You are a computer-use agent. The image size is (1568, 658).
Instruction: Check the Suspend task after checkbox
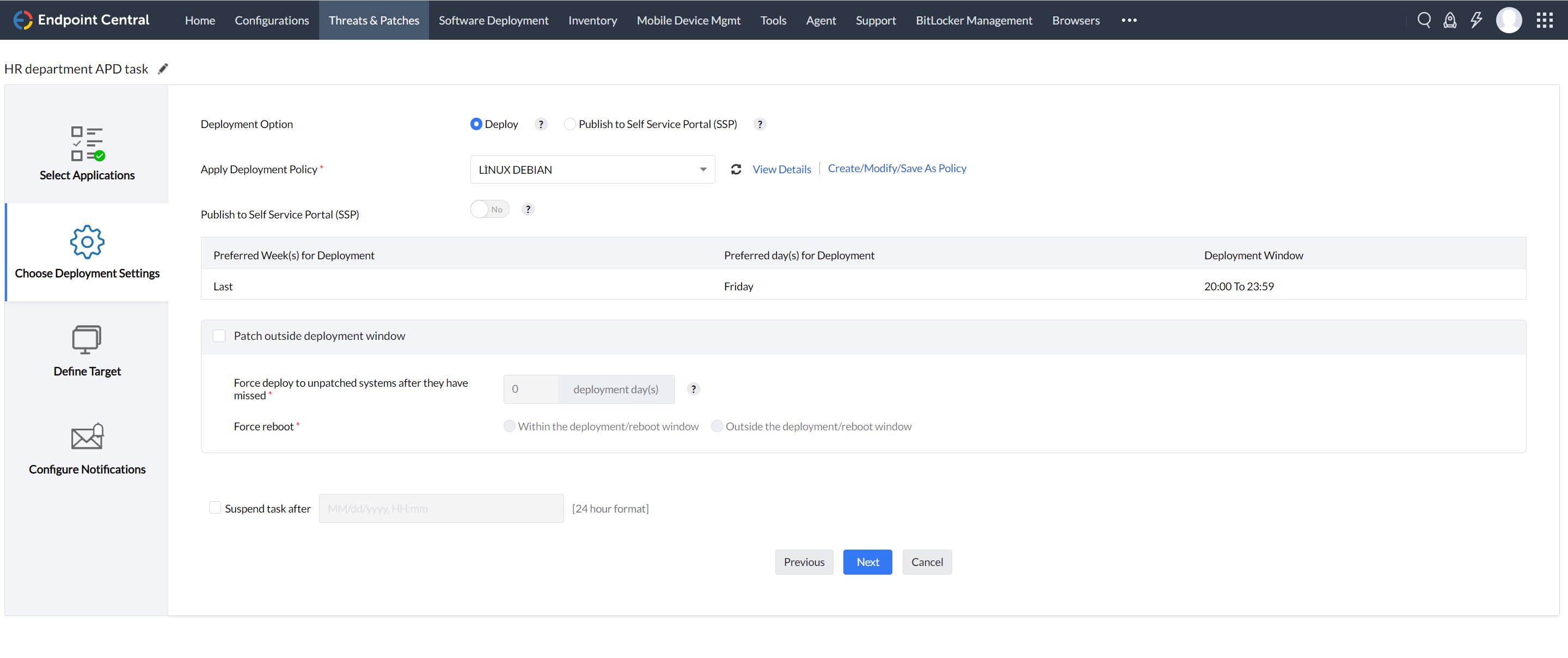pos(215,508)
